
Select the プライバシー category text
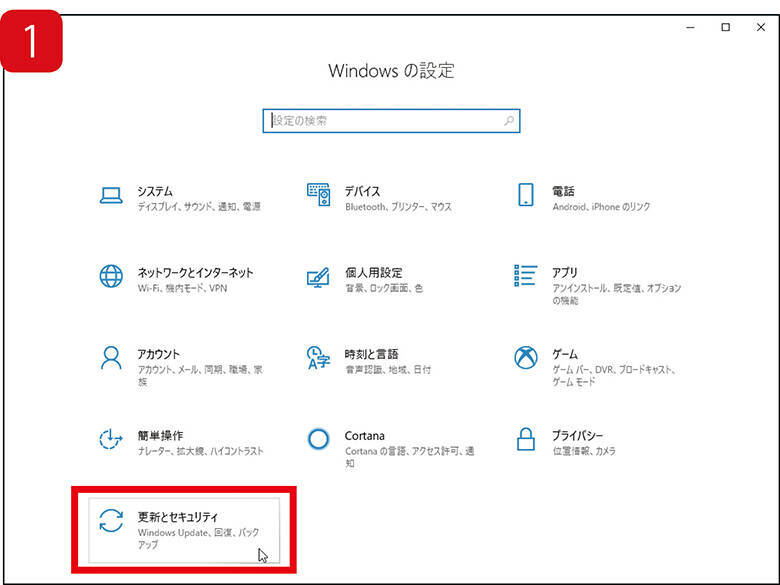[x=577, y=436]
